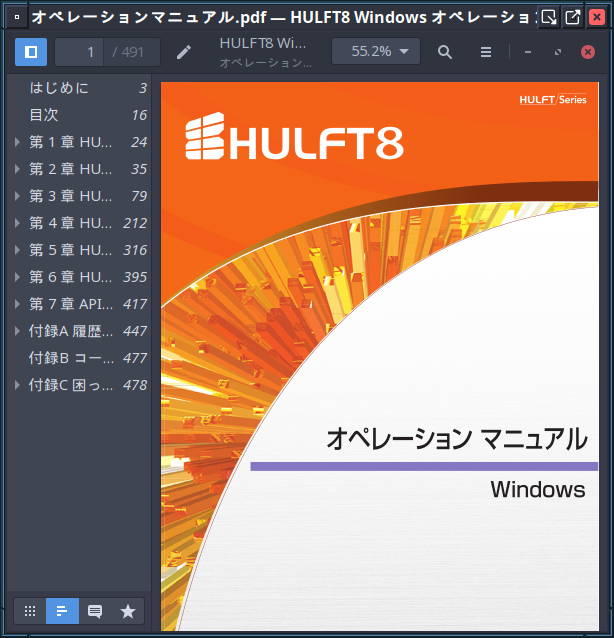The image size is (614, 638).
Task: Select the 第 2 章 HU... chapter row
Action: click(79, 169)
